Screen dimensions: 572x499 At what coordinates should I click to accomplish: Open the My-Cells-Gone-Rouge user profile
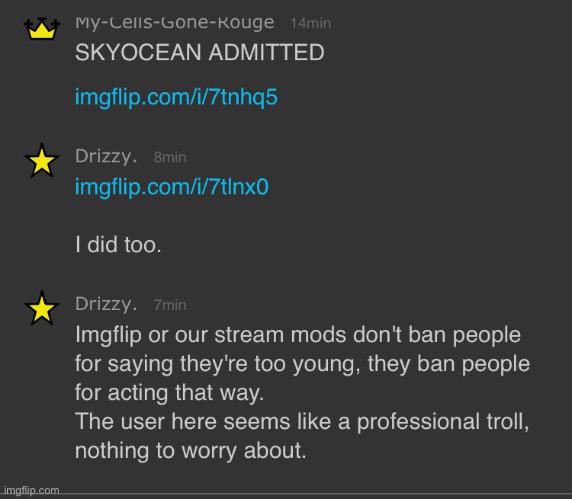(174, 23)
